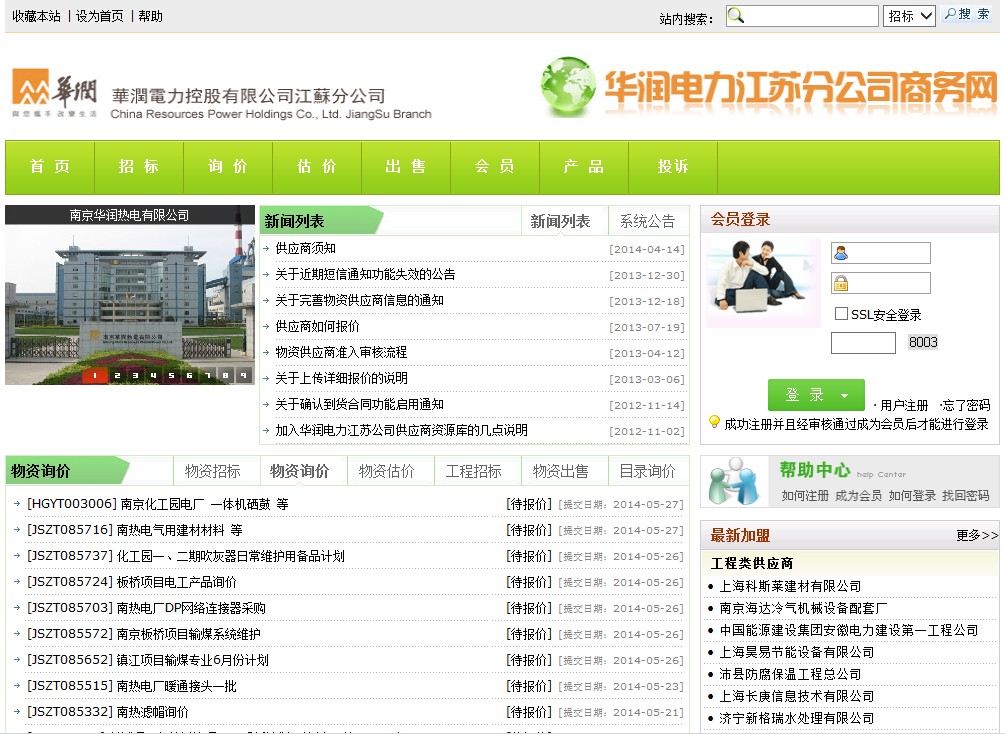Screen dimensions: 1005x734
Task: Click the 收藏本站 link
Action: click(x=37, y=16)
